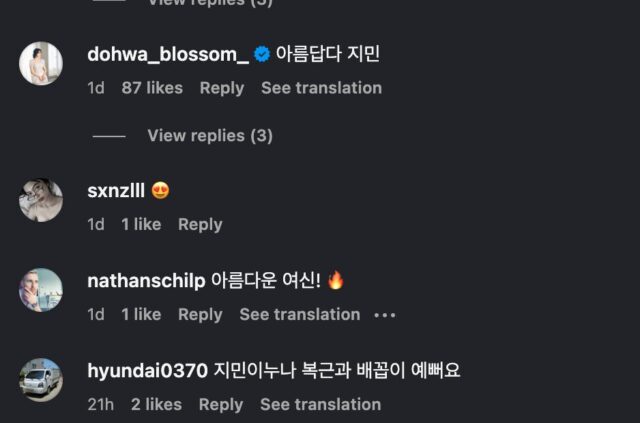Open nathanschilp's profile avatar
The image size is (640, 423).
41,290
